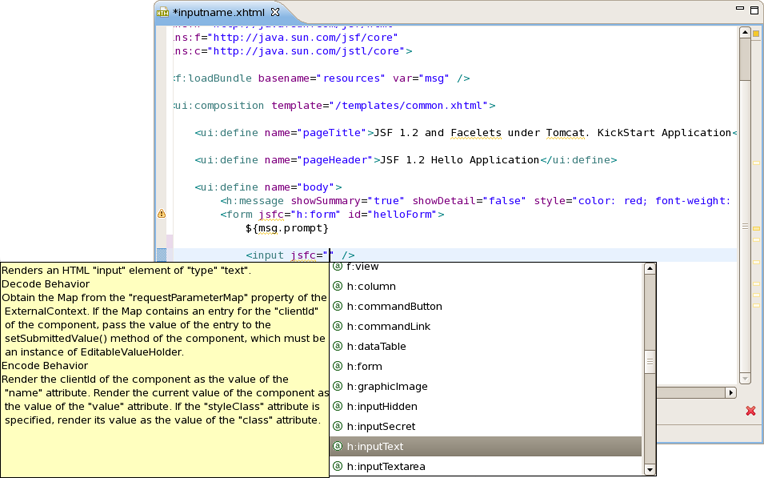
Task: Select the inputname.xhtml editor tab
Action: (x=218, y=12)
